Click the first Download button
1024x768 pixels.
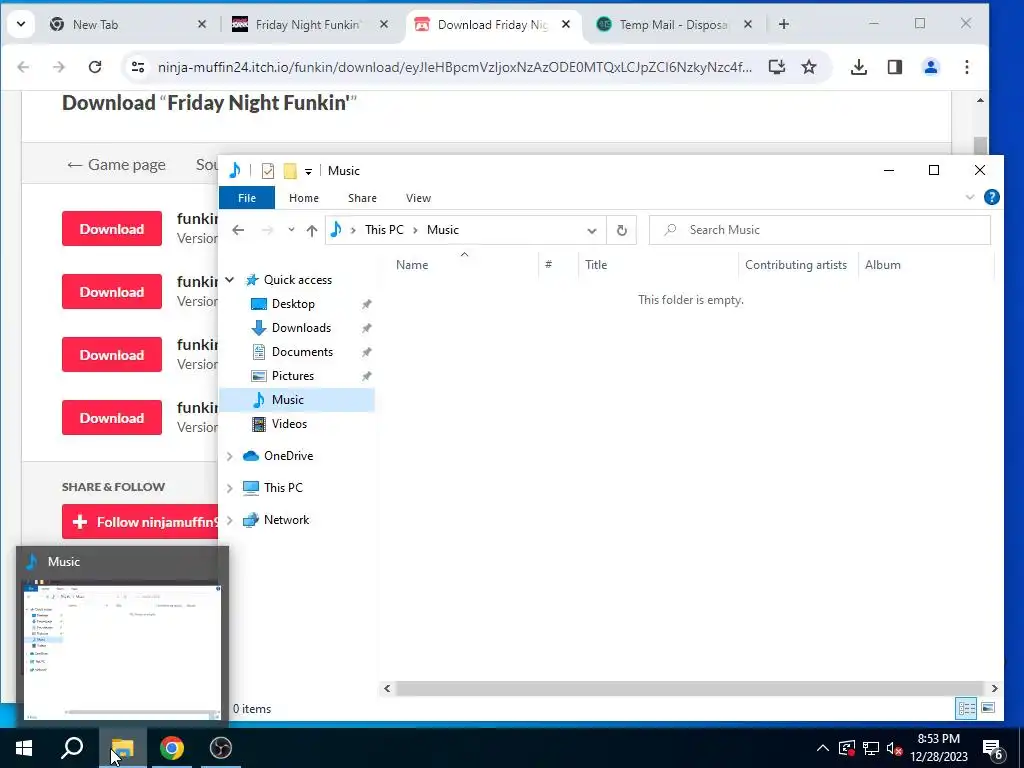point(112,229)
